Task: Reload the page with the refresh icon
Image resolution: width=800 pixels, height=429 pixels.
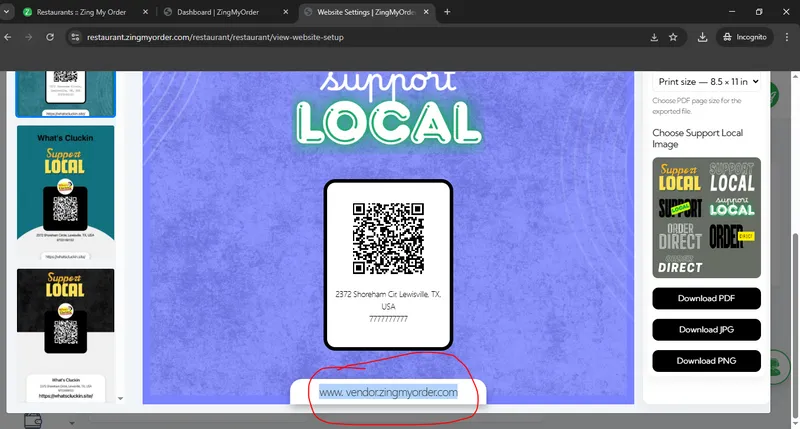Action: pyautogui.click(x=51, y=37)
